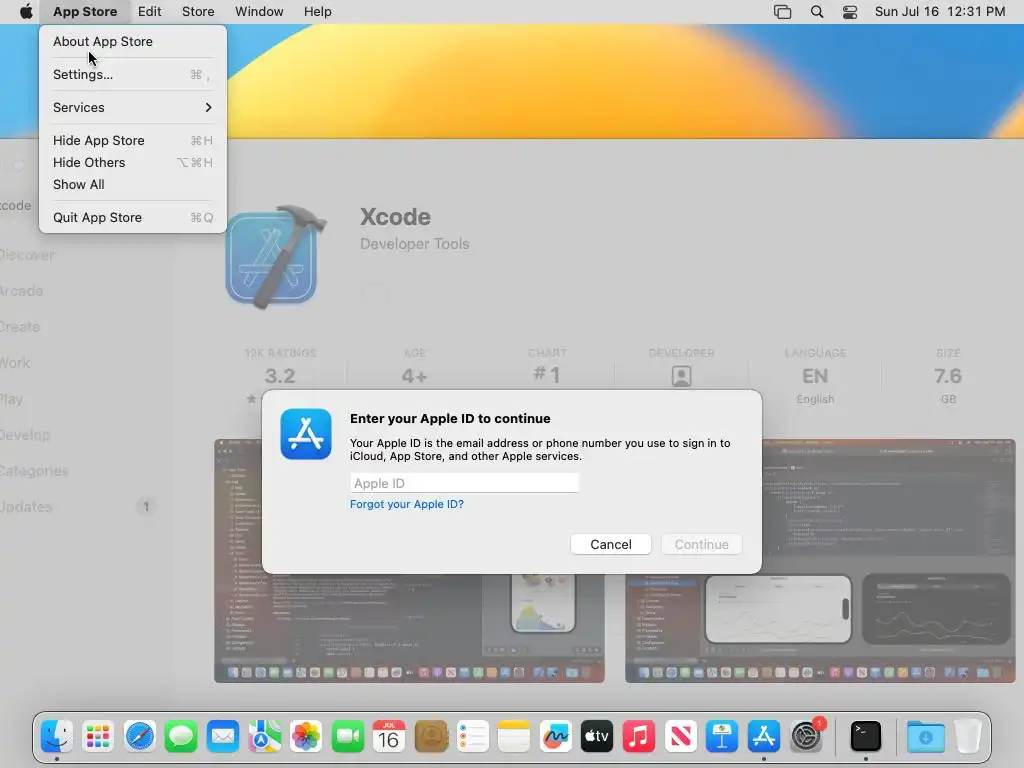
Task: Open the Help menu
Action: [317, 11]
